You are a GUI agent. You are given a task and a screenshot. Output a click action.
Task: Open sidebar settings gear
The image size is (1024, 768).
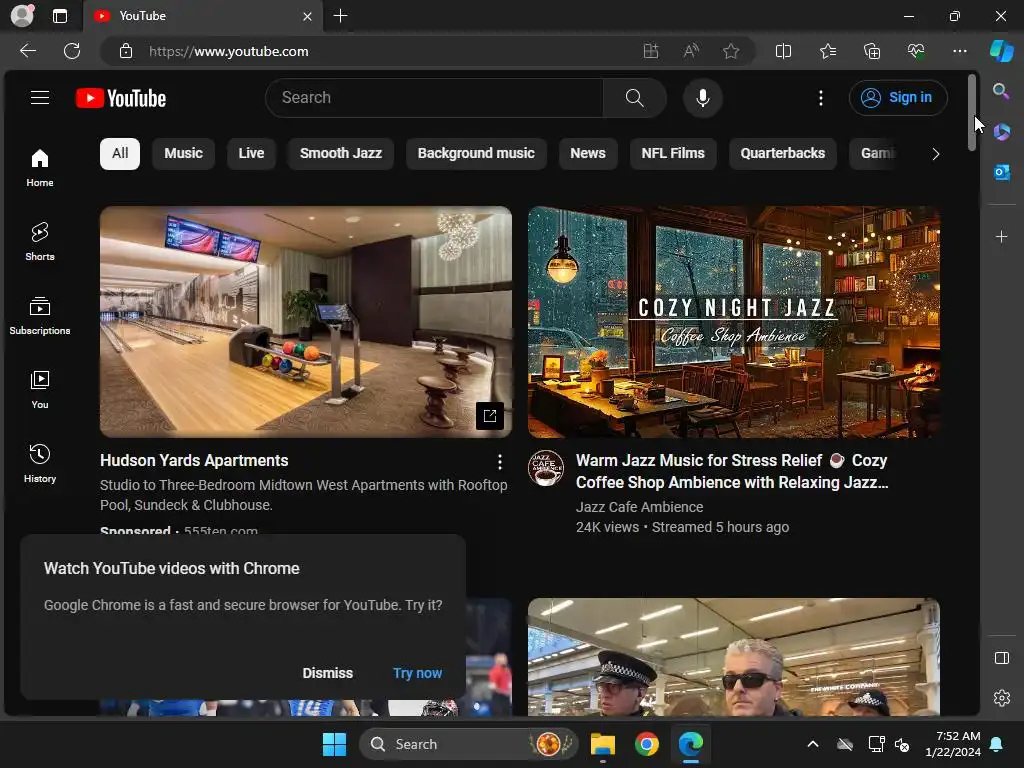coord(1001,697)
